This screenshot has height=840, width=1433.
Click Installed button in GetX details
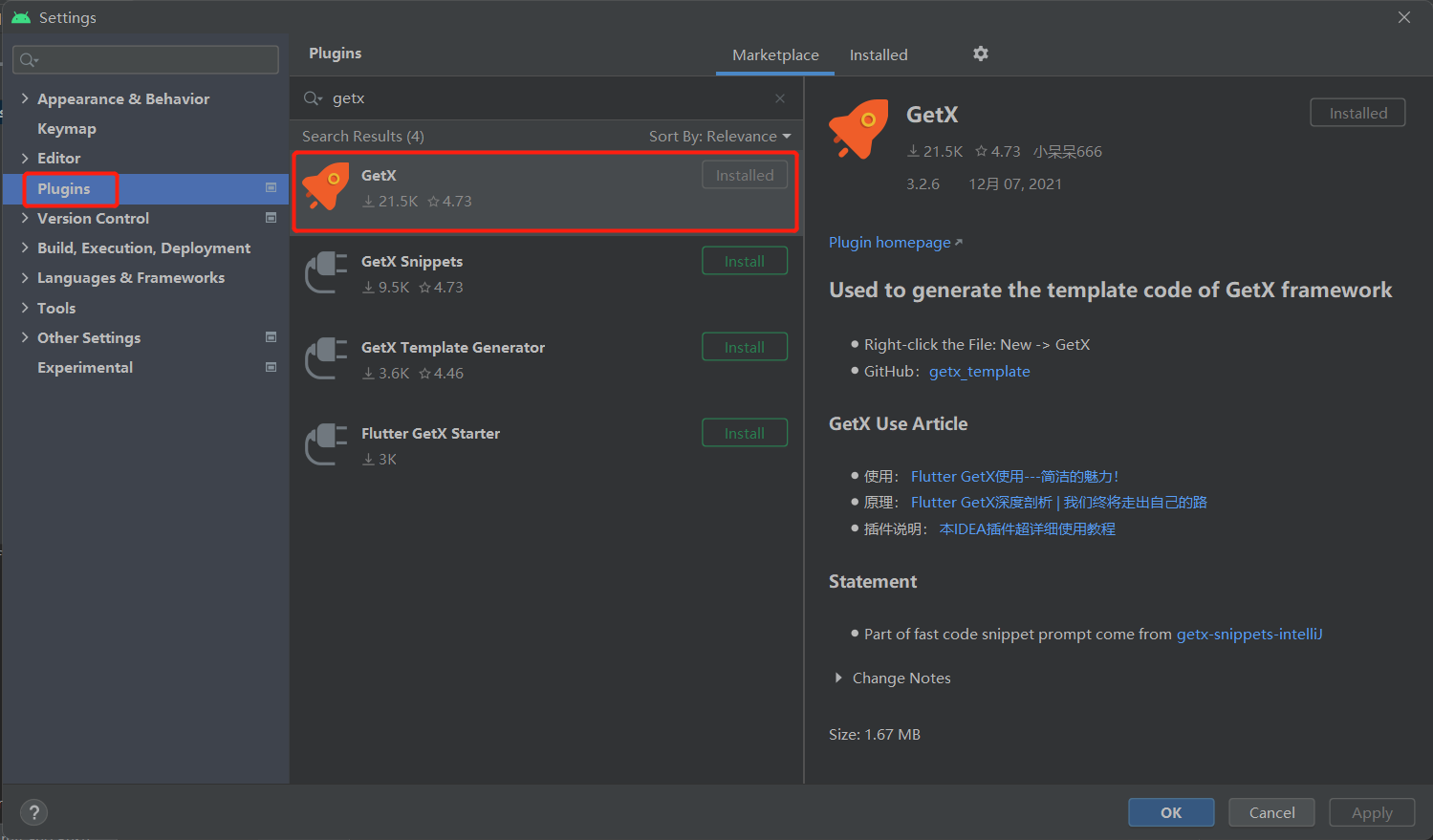click(1357, 113)
